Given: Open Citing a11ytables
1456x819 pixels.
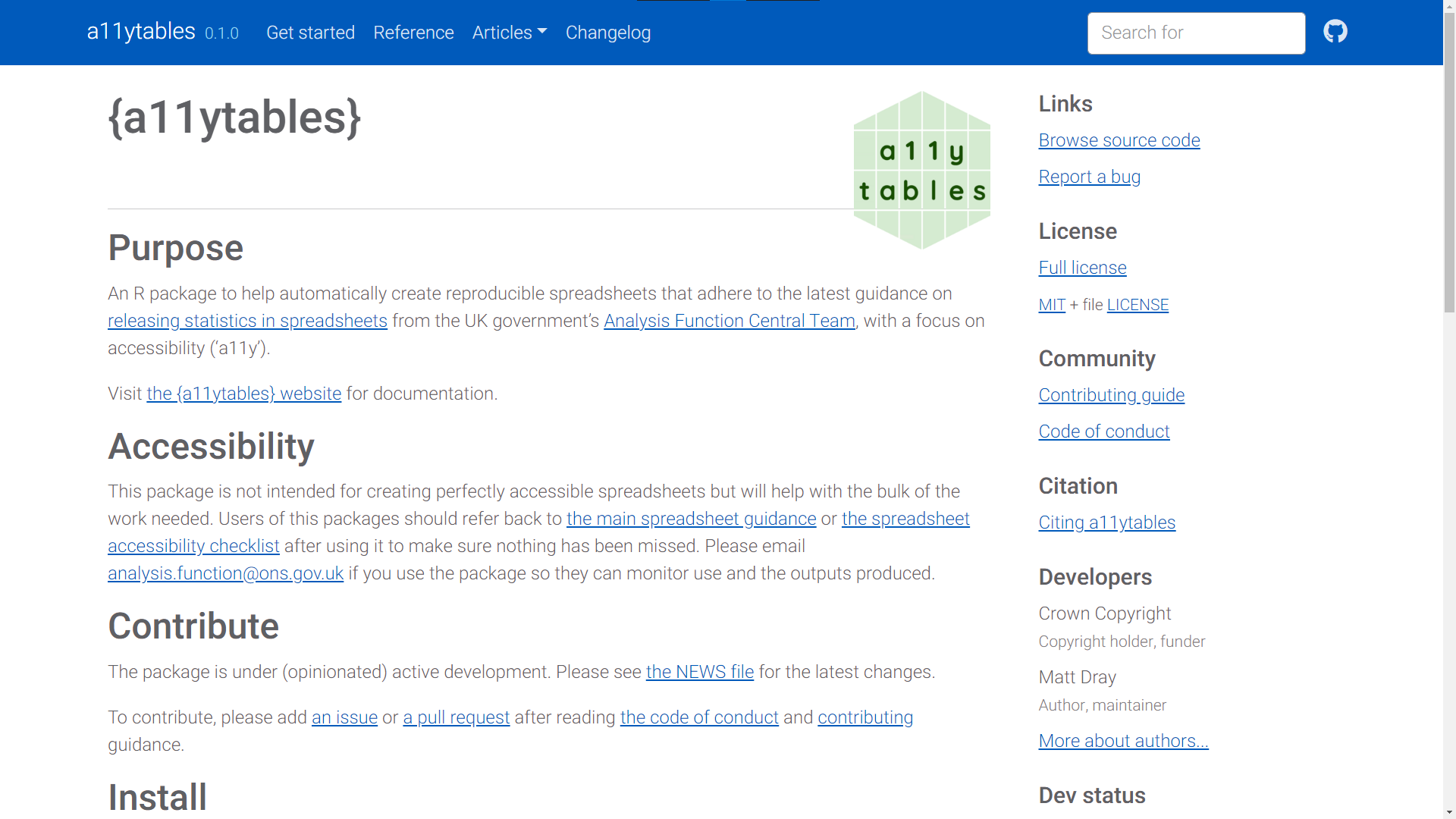Looking at the screenshot, I should point(1106,522).
